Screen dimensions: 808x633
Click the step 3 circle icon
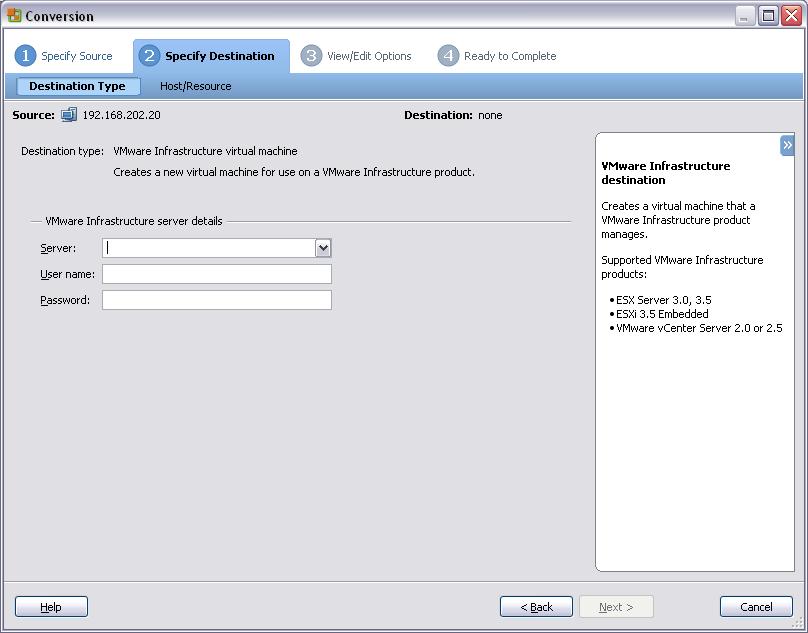tap(311, 56)
